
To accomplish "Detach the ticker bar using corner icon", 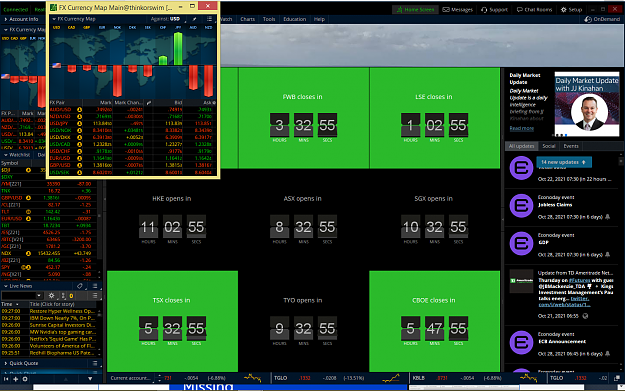I will click(x=617, y=378).
